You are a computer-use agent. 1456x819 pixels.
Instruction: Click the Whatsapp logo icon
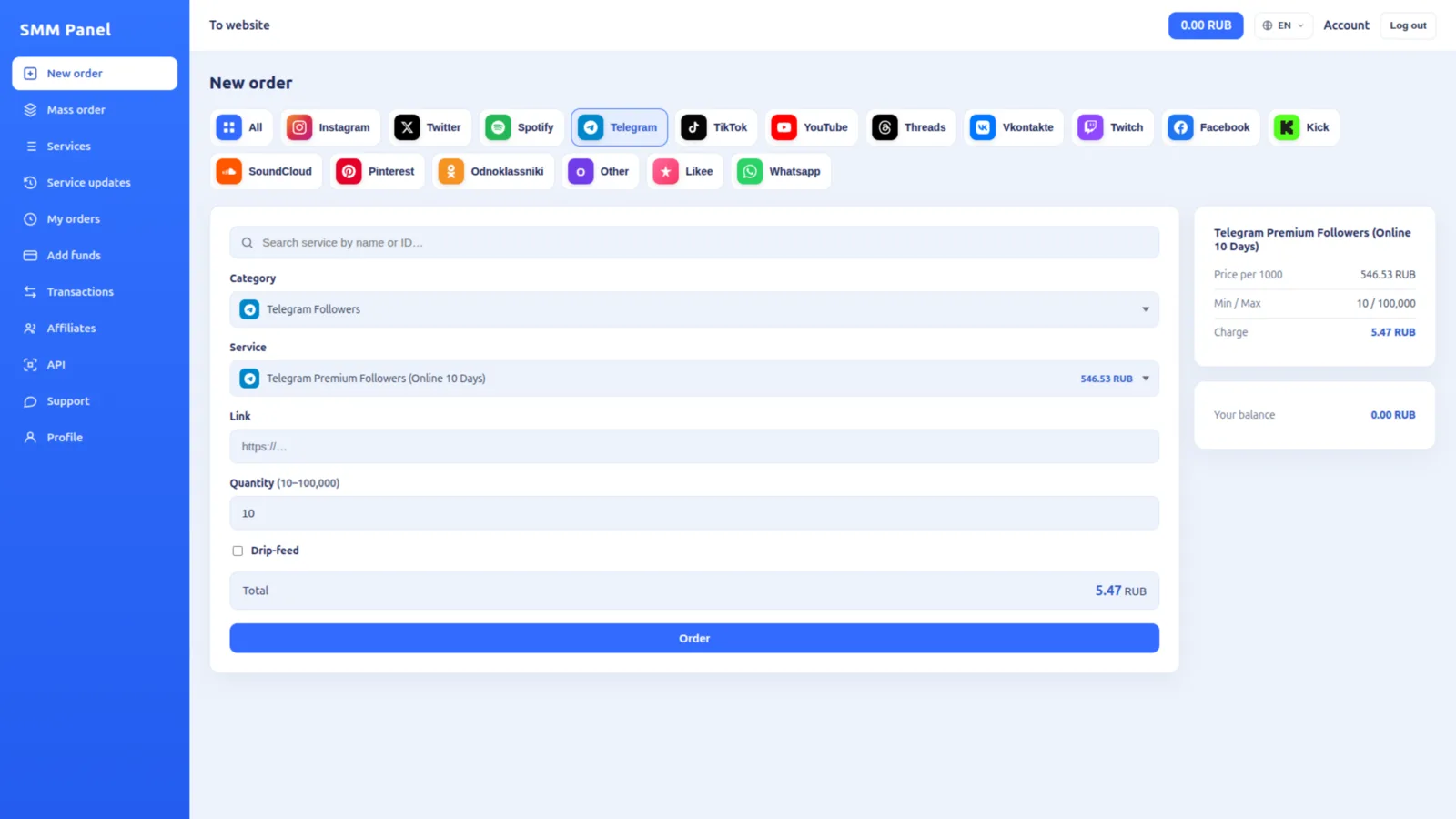[750, 171]
